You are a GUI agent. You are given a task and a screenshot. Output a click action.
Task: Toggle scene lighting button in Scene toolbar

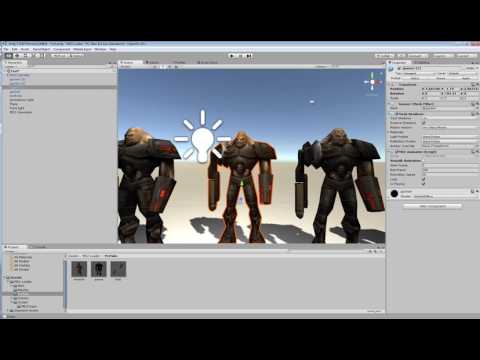tap(163, 67)
